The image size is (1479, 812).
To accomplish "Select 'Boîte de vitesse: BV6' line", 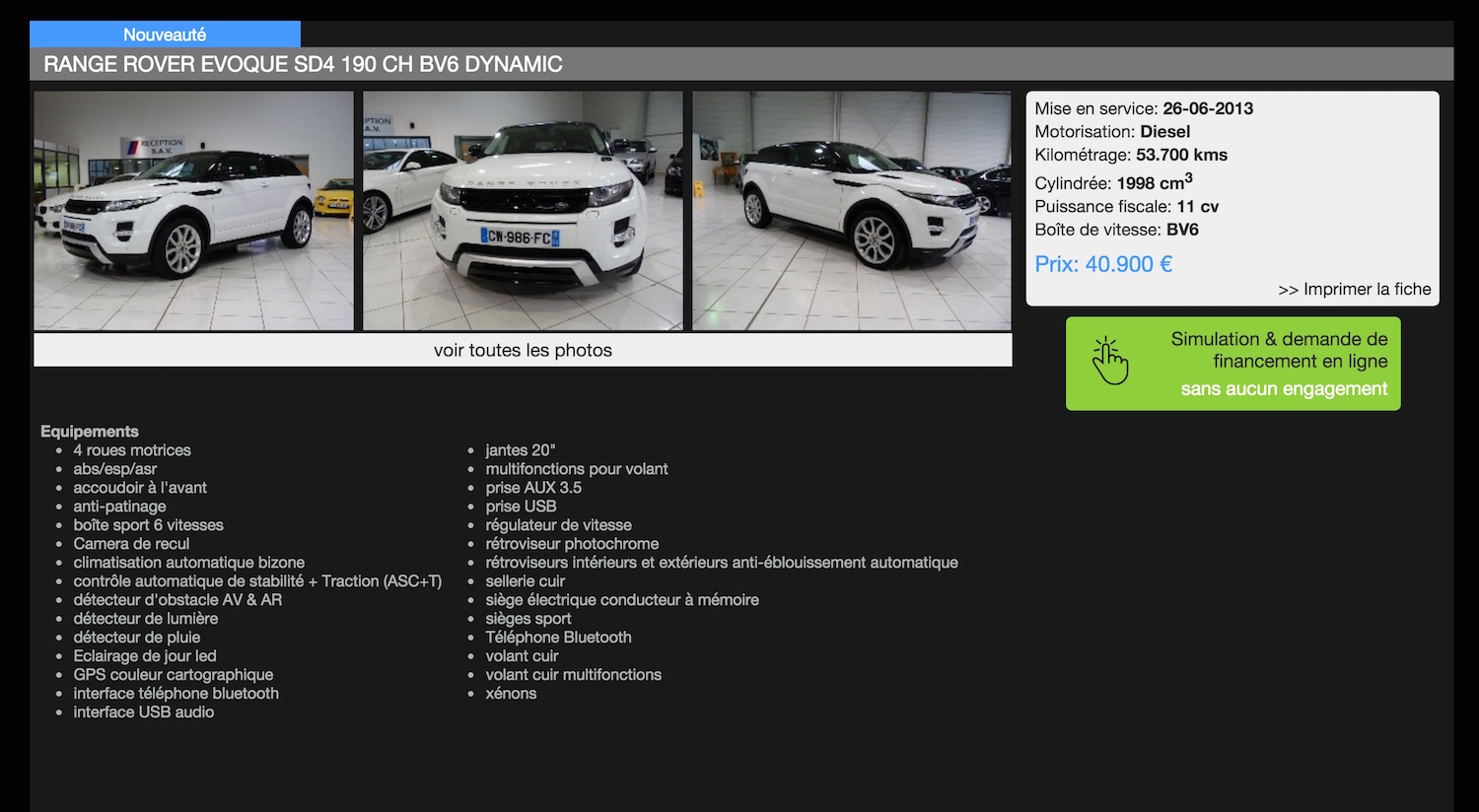I will (1116, 230).
